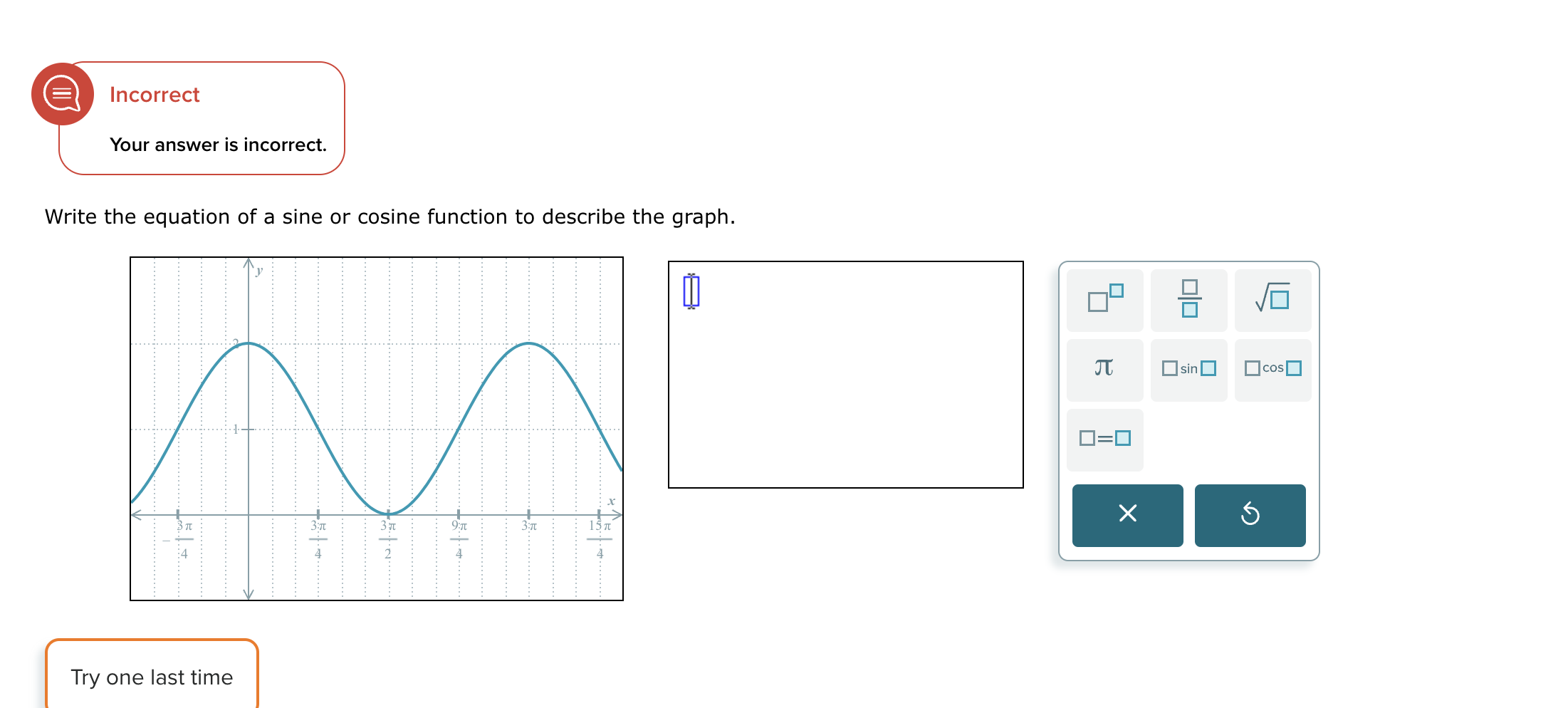Click the square root template icon

[1272, 300]
